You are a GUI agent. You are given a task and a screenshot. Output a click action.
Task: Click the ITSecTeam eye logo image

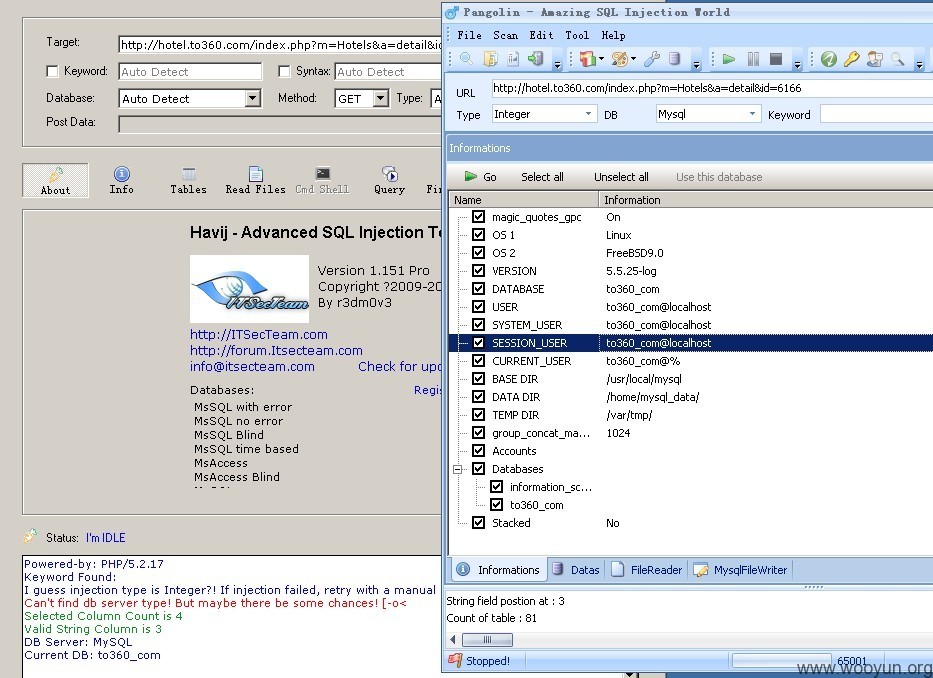[x=249, y=289]
